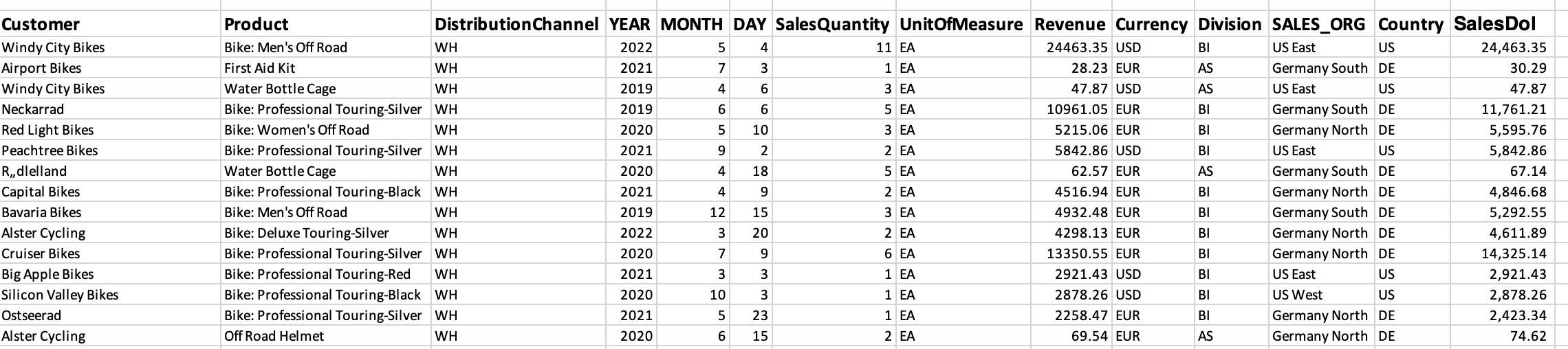Select the SalesQuantity header cell
The width and height of the screenshot is (1568, 349).
coord(832,25)
